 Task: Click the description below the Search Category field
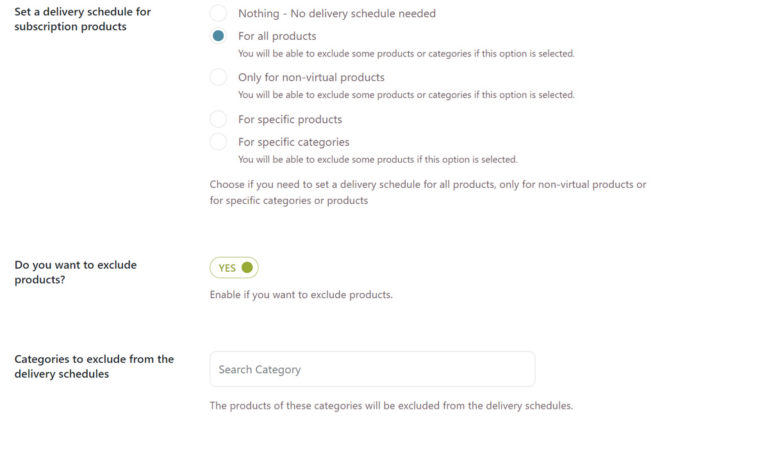pyautogui.click(x=390, y=406)
